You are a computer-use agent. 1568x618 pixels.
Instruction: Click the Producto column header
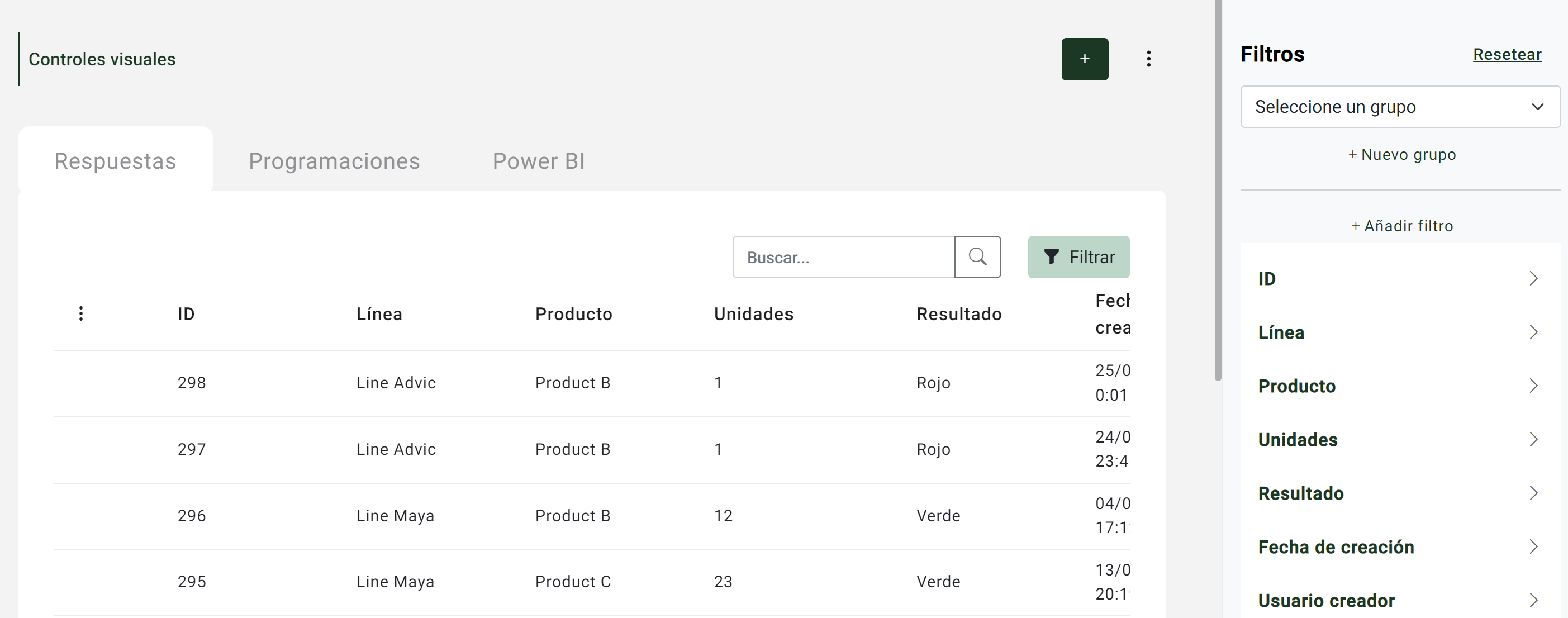tap(573, 314)
